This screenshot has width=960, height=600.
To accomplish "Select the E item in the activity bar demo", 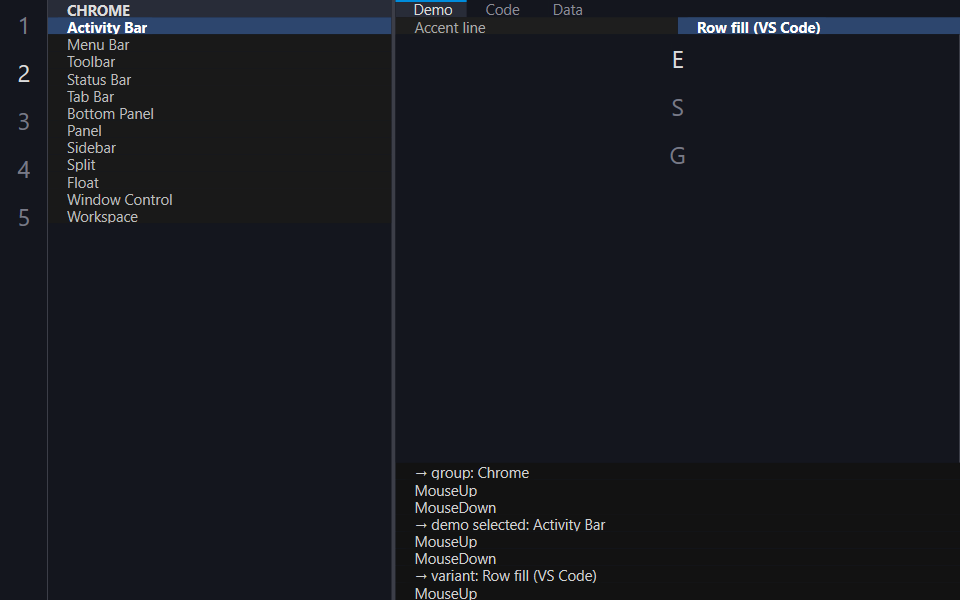I will pyautogui.click(x=677, y=59).
